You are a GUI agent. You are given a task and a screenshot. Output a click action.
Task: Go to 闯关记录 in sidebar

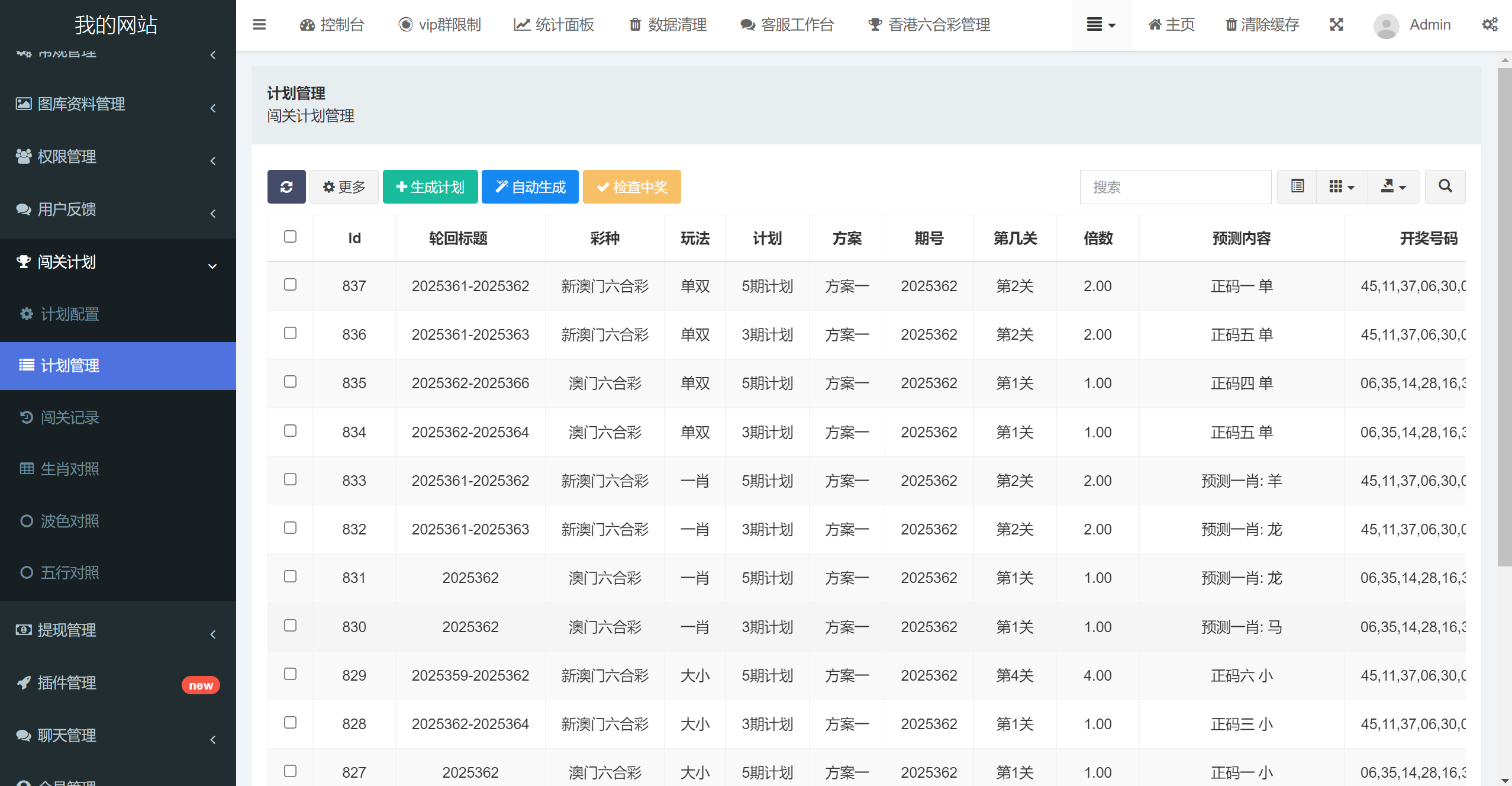coord(70,418)
